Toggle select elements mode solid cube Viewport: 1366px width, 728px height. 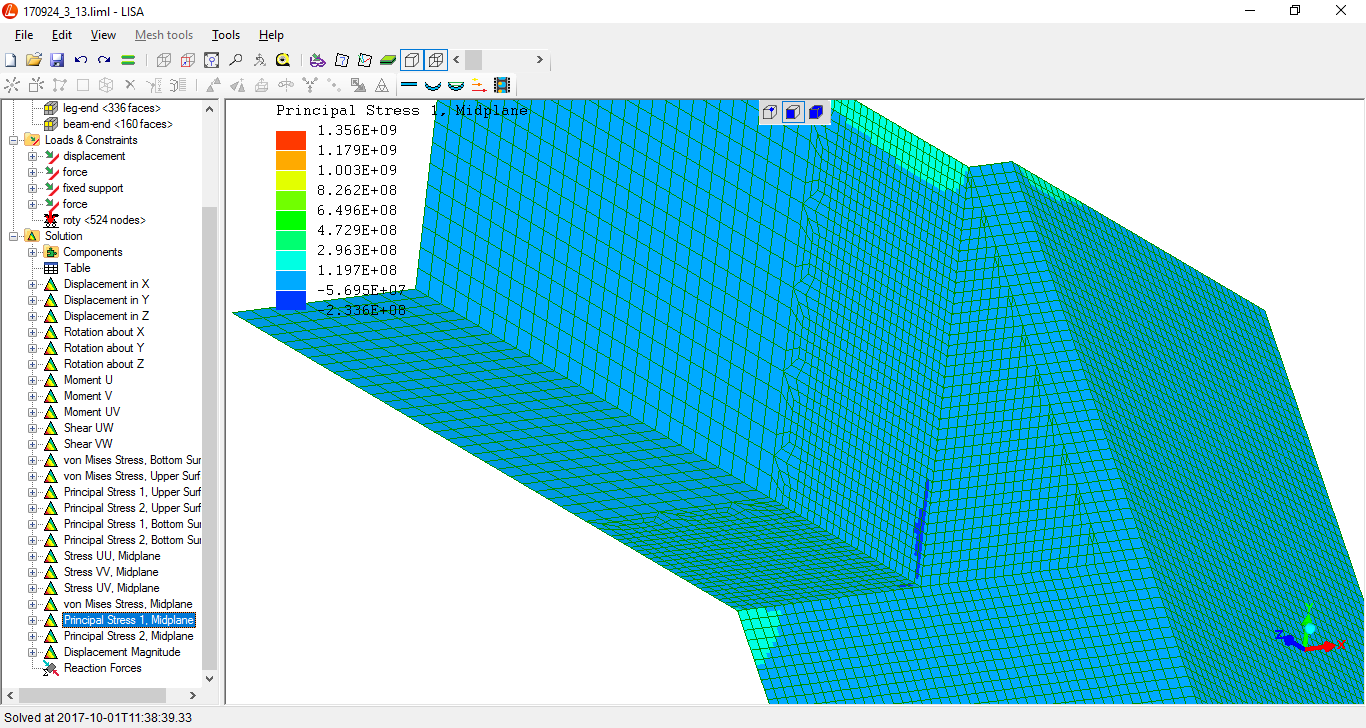(x=816, y=112)
